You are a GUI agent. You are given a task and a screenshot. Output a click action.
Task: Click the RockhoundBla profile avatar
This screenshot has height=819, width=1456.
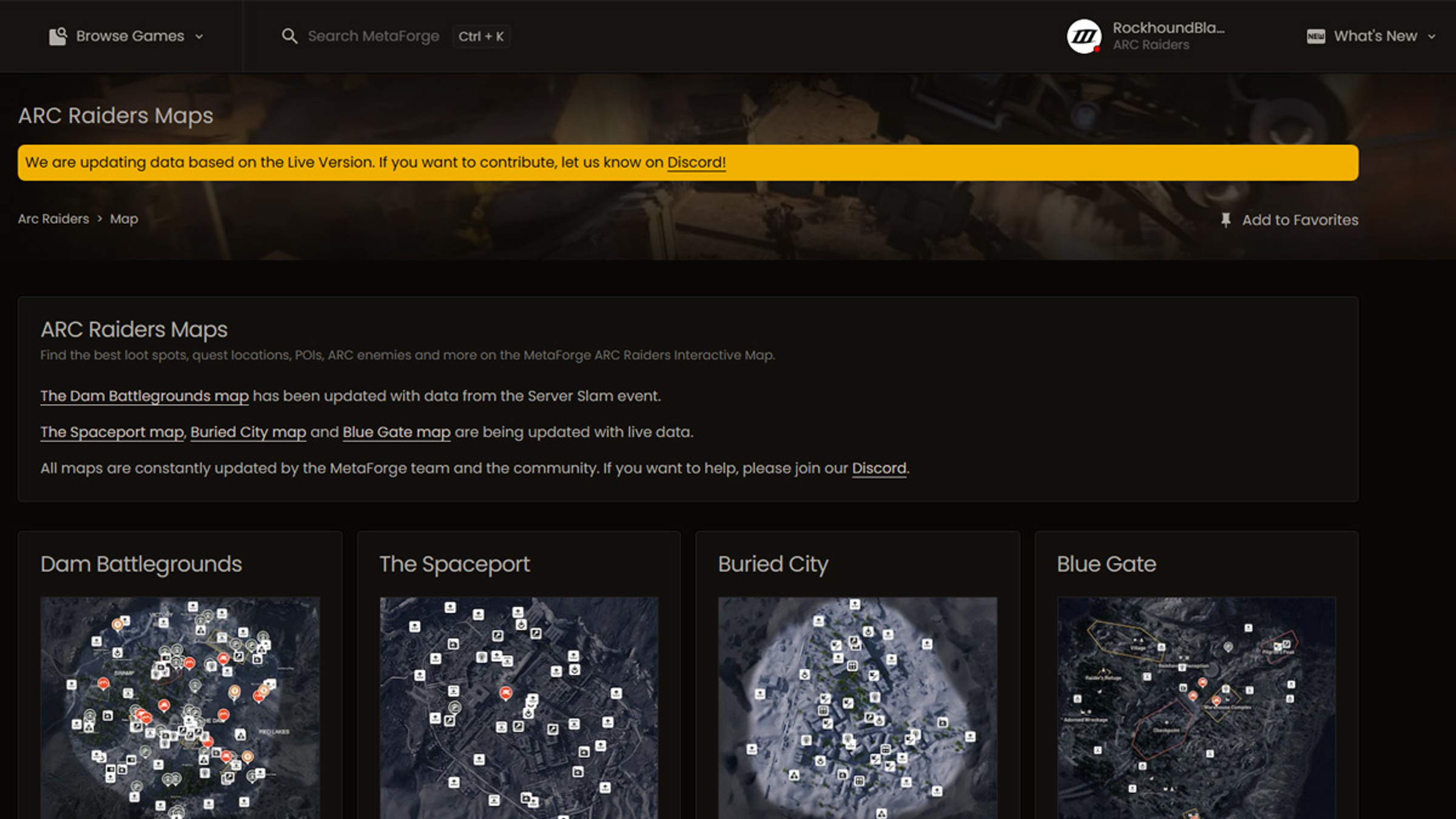1084,36
